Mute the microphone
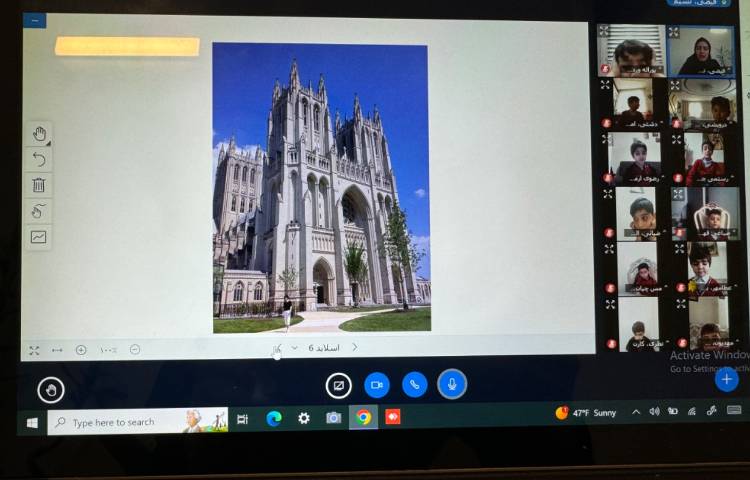The width and height of the screenshot is (750, 480). point(452,385)
